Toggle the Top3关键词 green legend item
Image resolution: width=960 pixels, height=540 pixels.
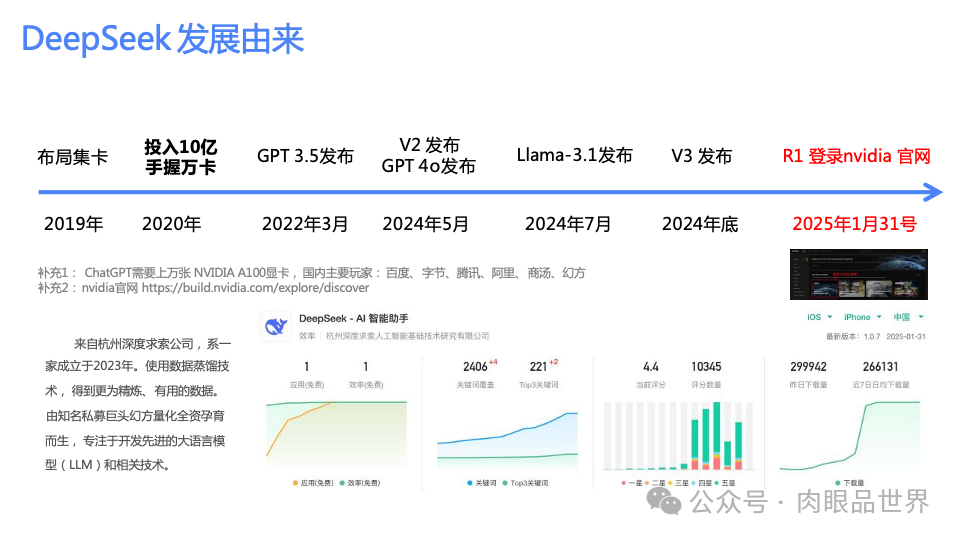(525, 483)
